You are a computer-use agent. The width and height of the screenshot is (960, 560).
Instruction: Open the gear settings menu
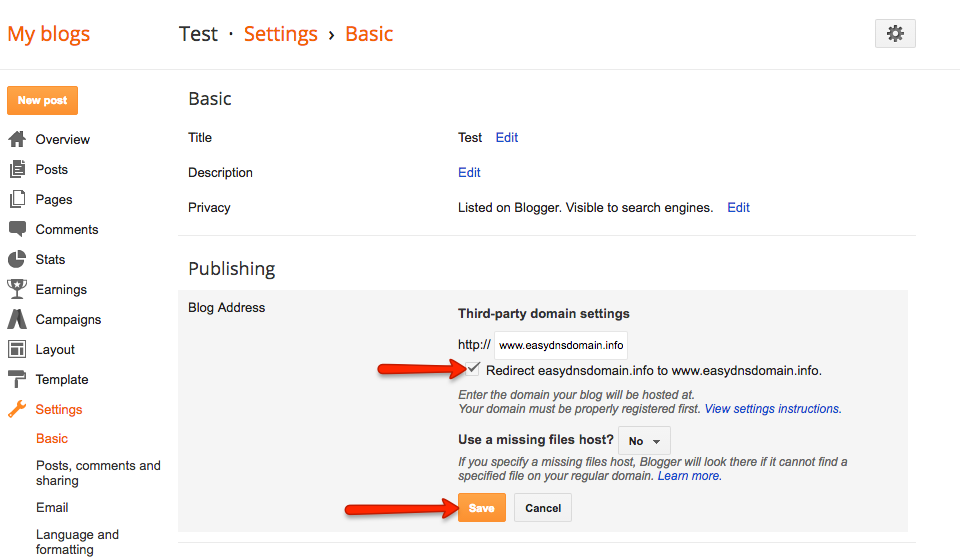tap(895, 34)
